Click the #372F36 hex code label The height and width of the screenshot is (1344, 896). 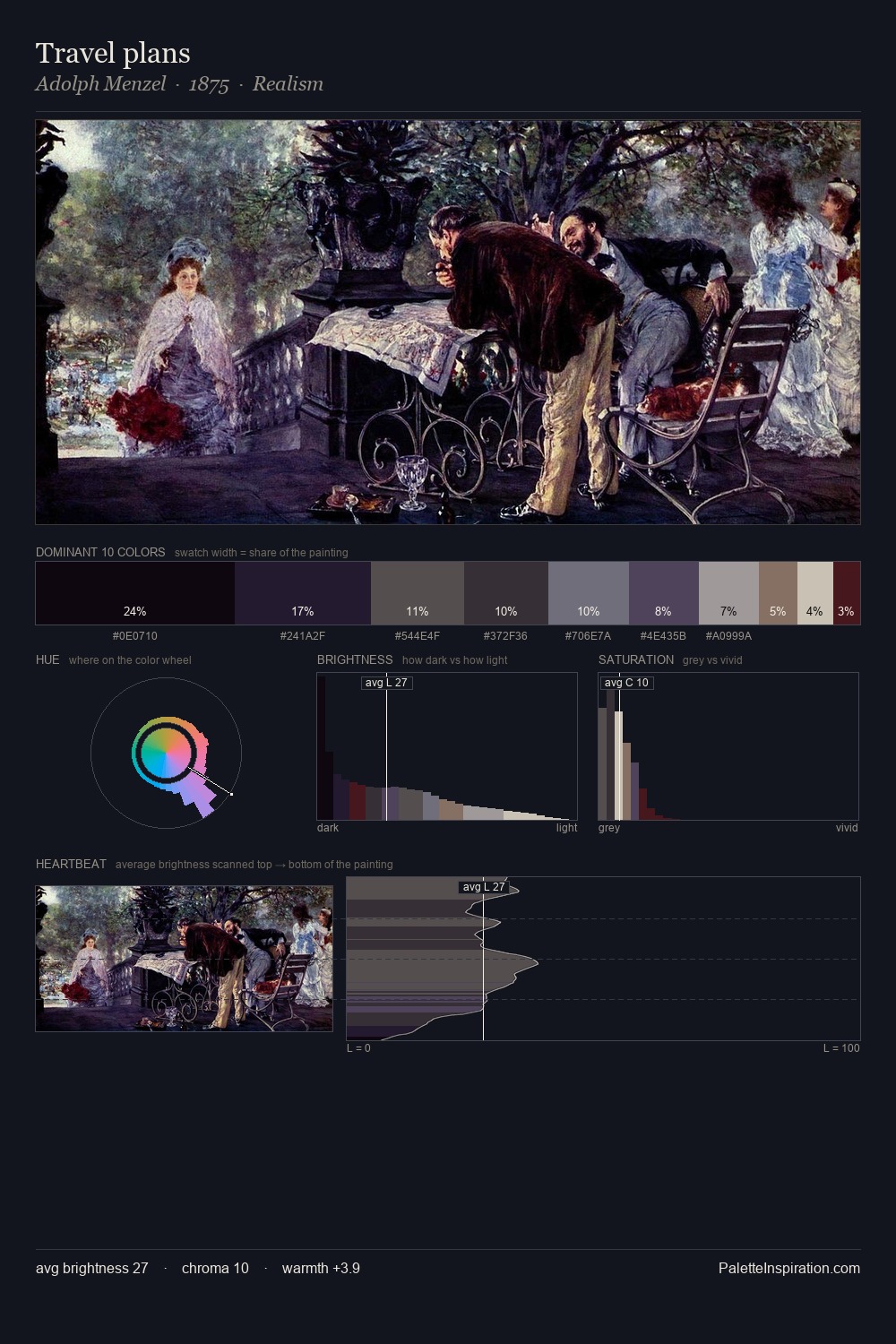[x=506, y=636]
